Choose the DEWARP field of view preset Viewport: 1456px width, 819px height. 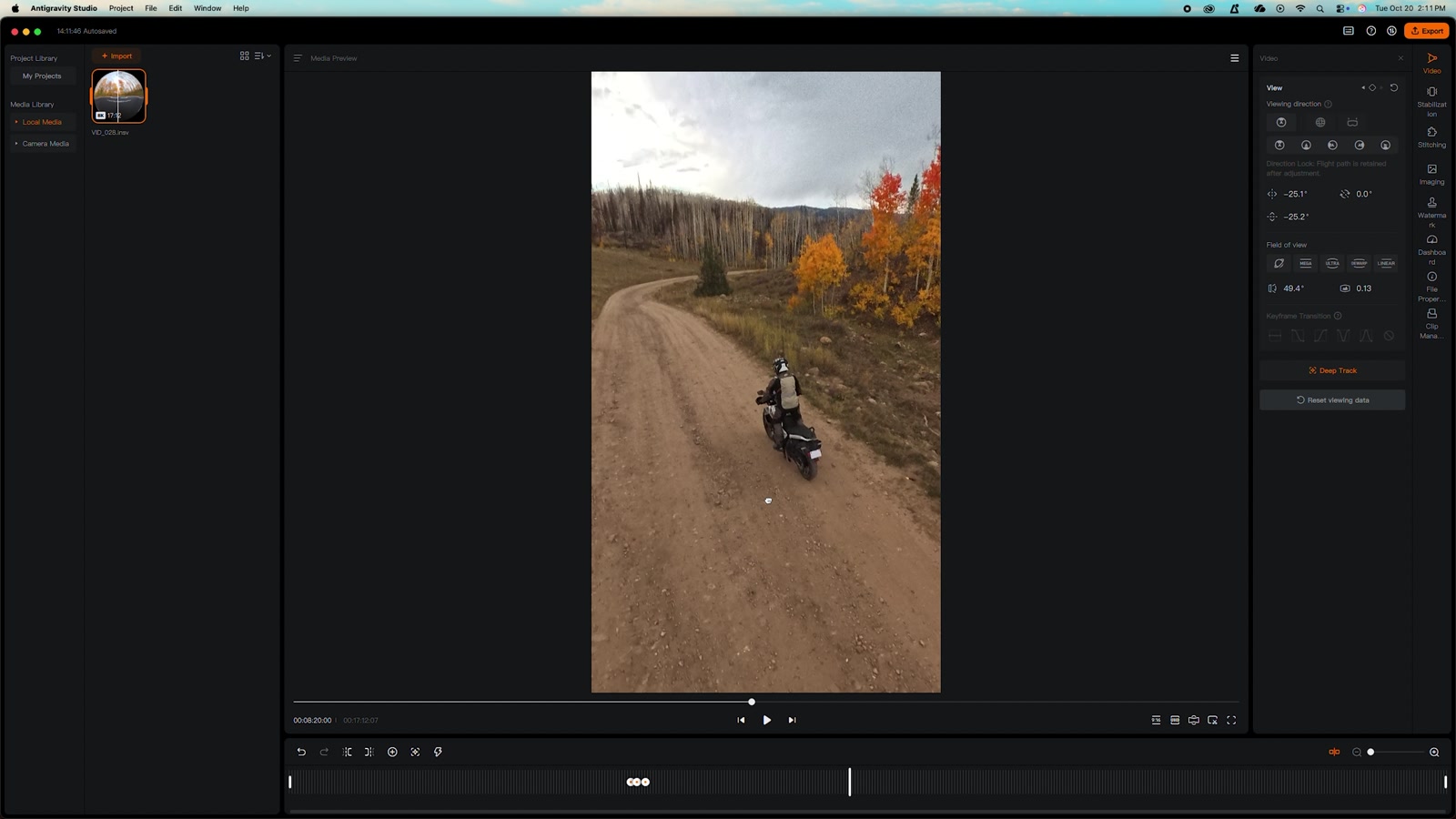point(1359,263)
